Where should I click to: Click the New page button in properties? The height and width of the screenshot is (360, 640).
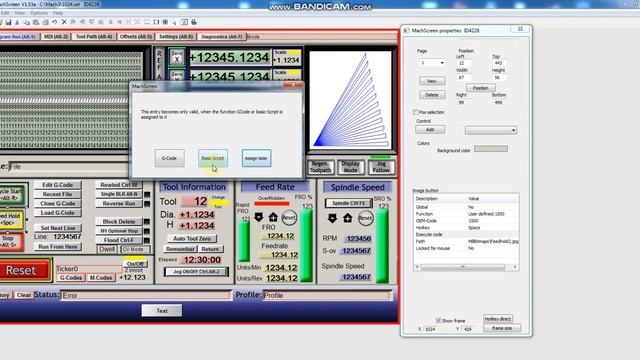pos(432,81)
